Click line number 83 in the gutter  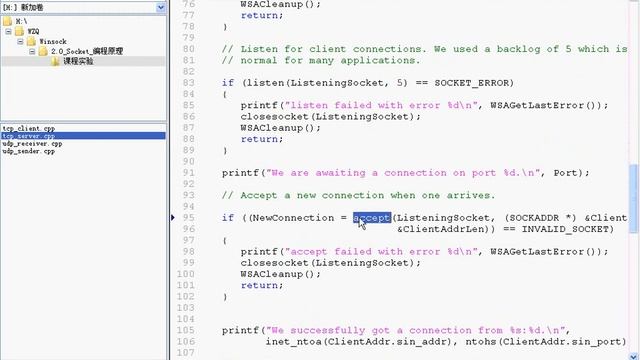click(189, 83)
